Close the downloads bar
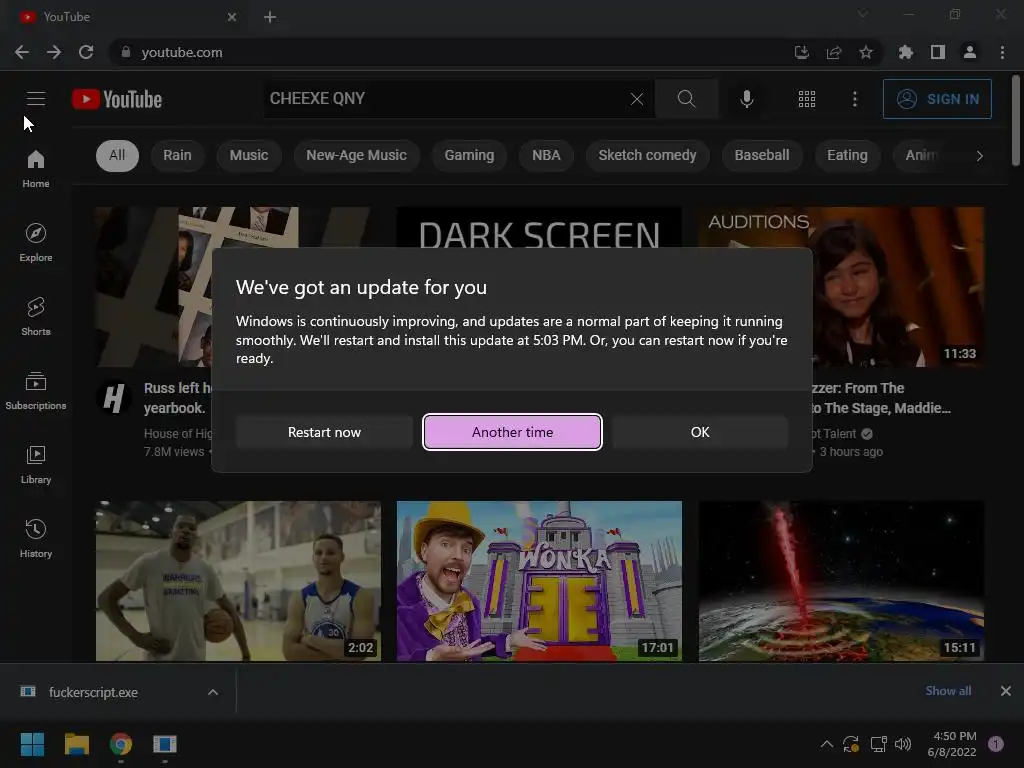Viewport: 1024px width, 768px height. click(1006, 691)
